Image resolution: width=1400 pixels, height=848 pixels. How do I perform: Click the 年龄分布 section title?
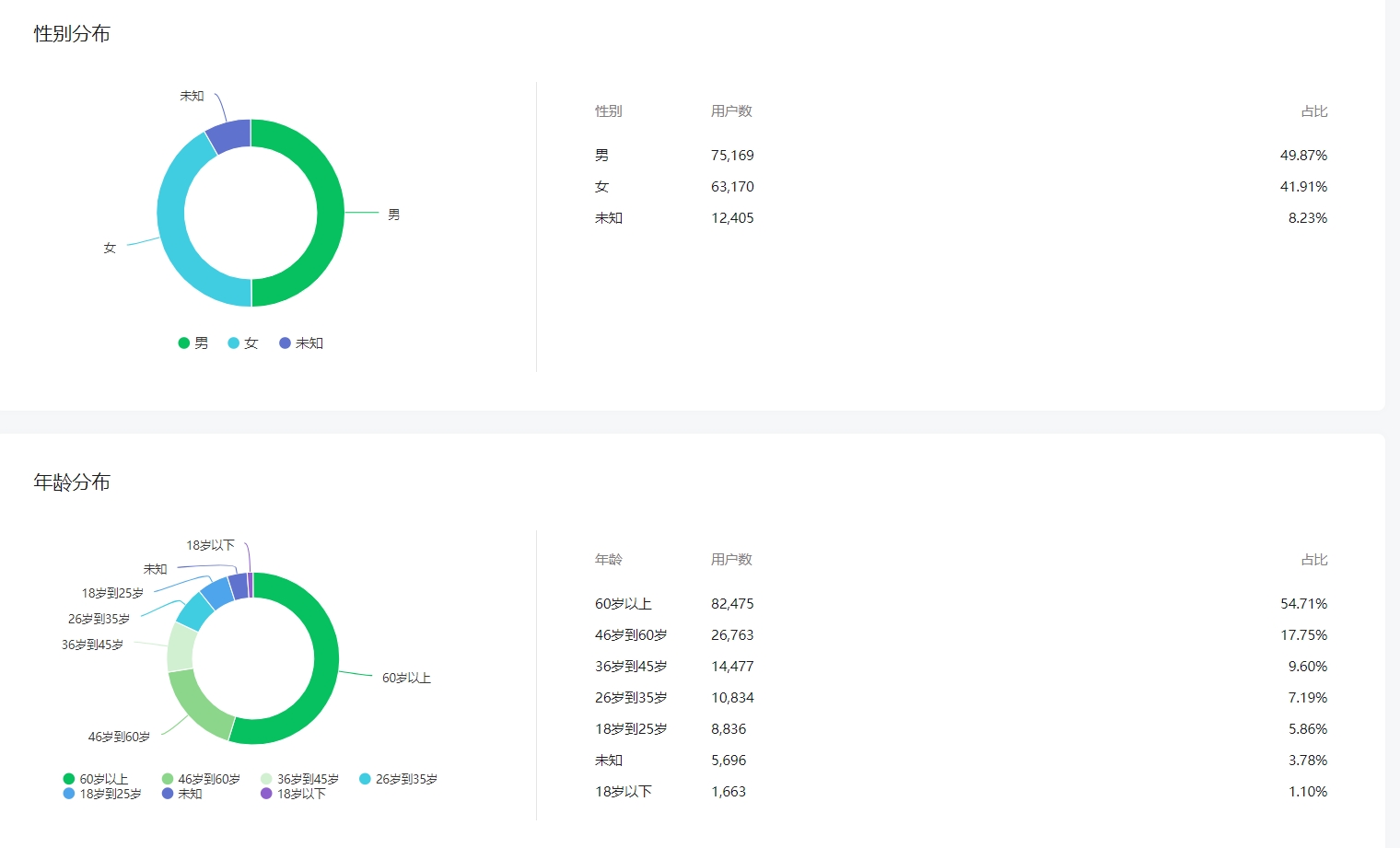coord(72,482)
